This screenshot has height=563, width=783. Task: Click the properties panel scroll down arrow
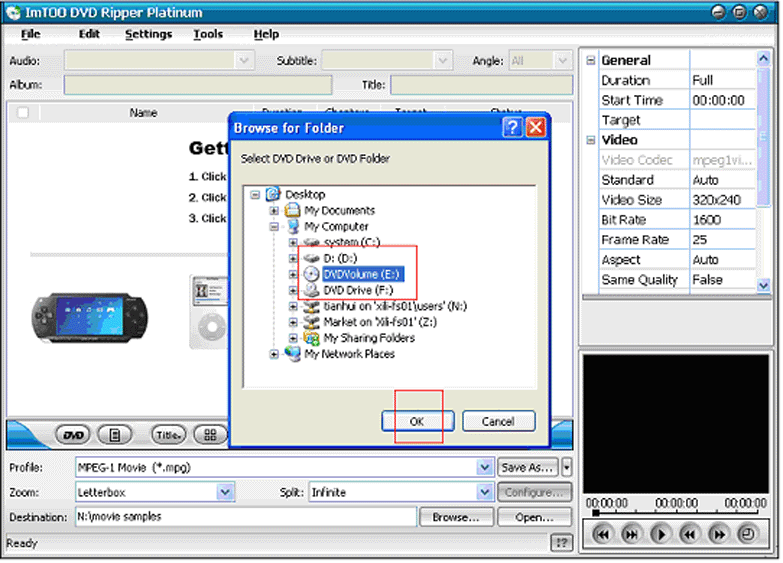765,287
